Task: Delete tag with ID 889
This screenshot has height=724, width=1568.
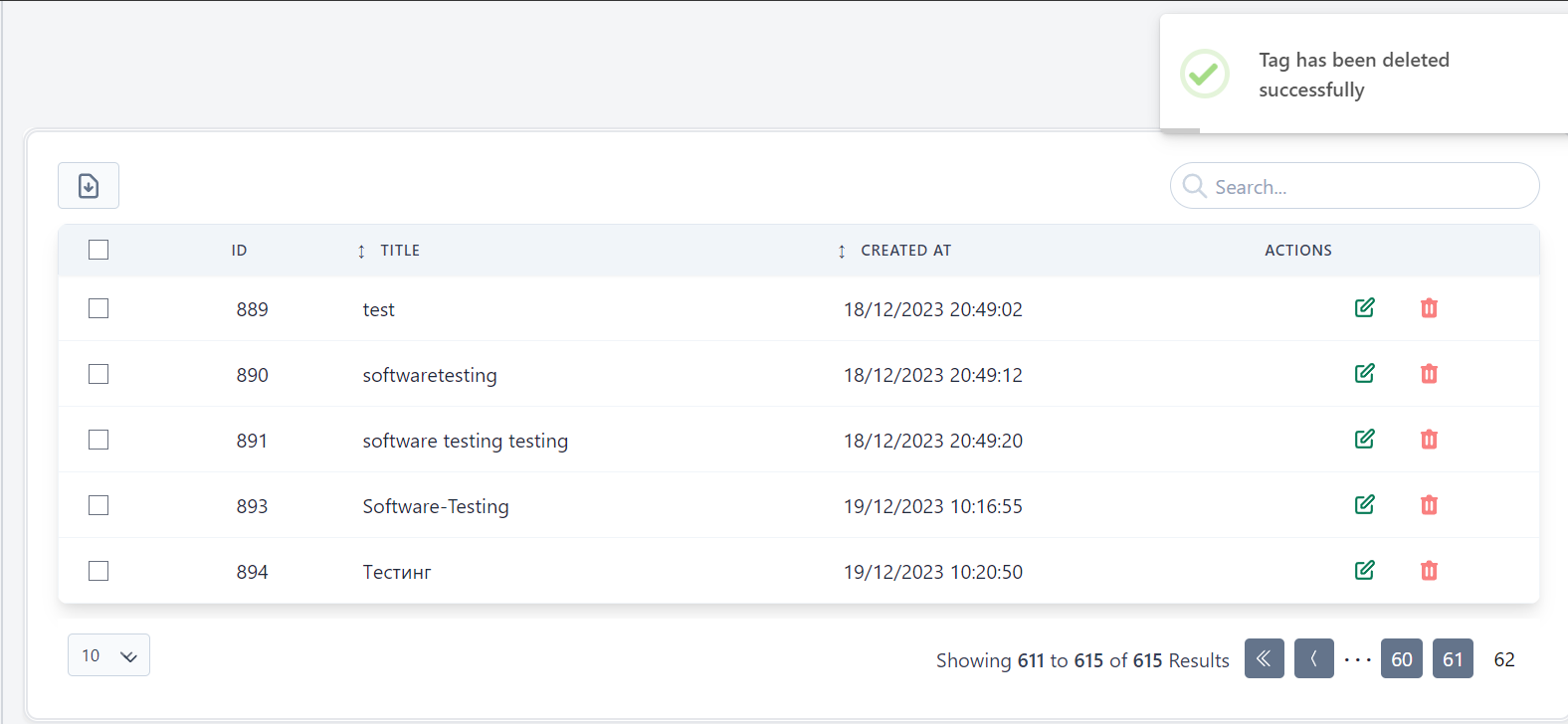Action: (x=1429, y=308)
